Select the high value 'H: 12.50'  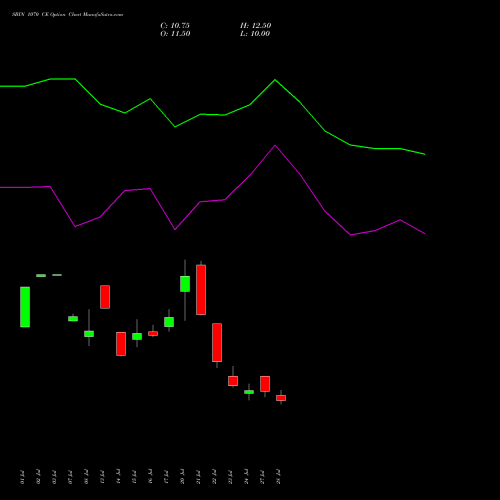tap(256, 26)
